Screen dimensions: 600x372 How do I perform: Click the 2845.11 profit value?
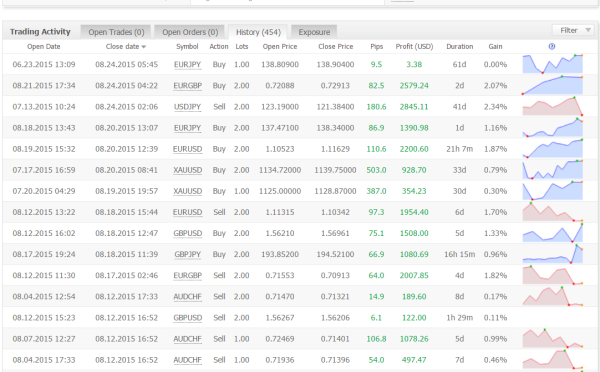(414, 107)
